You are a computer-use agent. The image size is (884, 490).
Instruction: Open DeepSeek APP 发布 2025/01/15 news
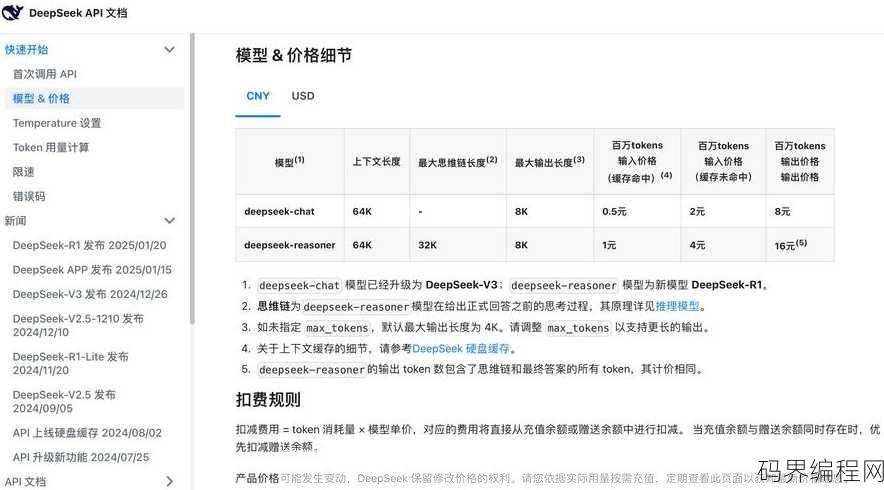coord(92,270)
